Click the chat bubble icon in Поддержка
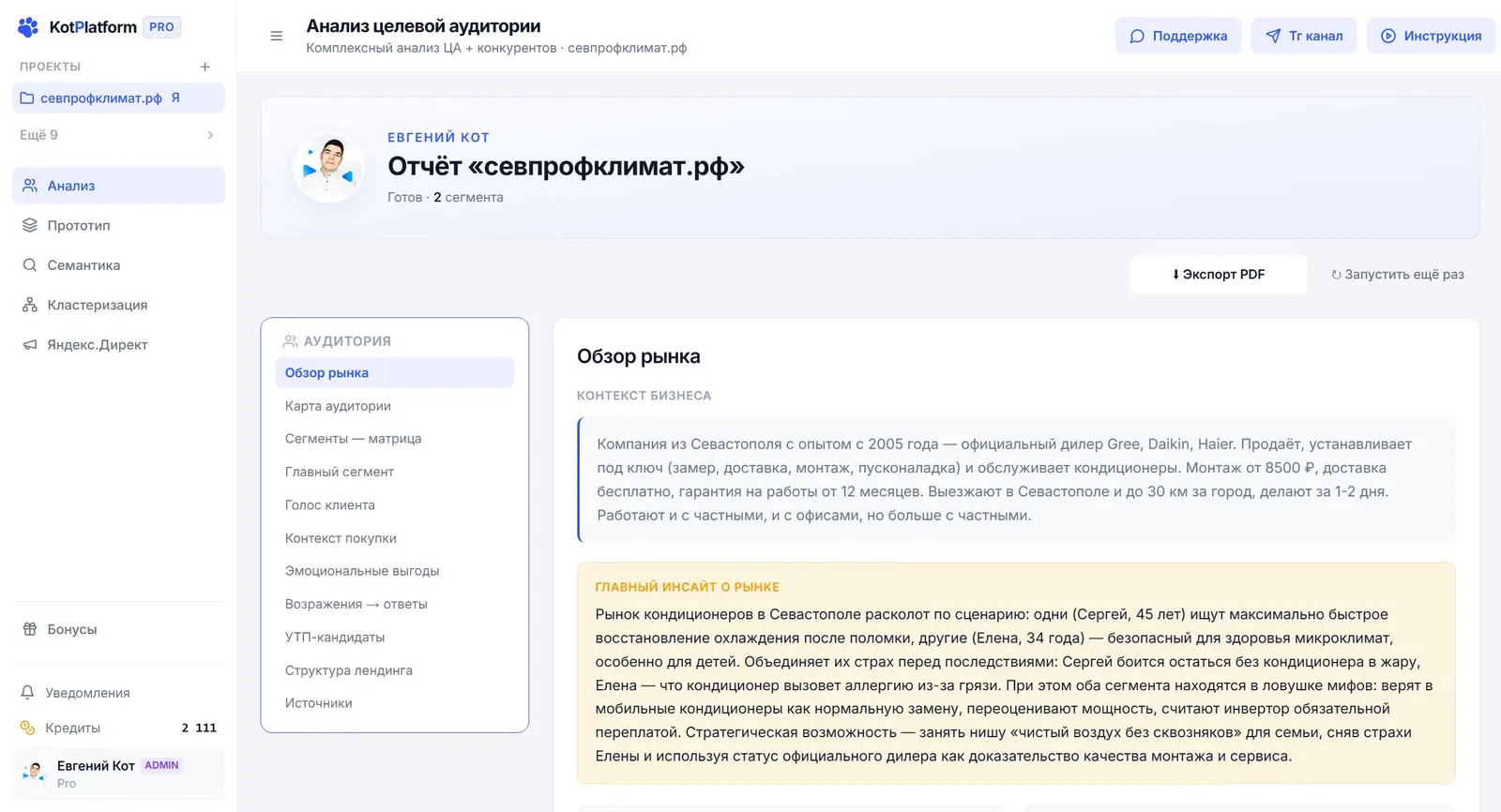This screenshot has height=812, width=1501. [1137, 36]
